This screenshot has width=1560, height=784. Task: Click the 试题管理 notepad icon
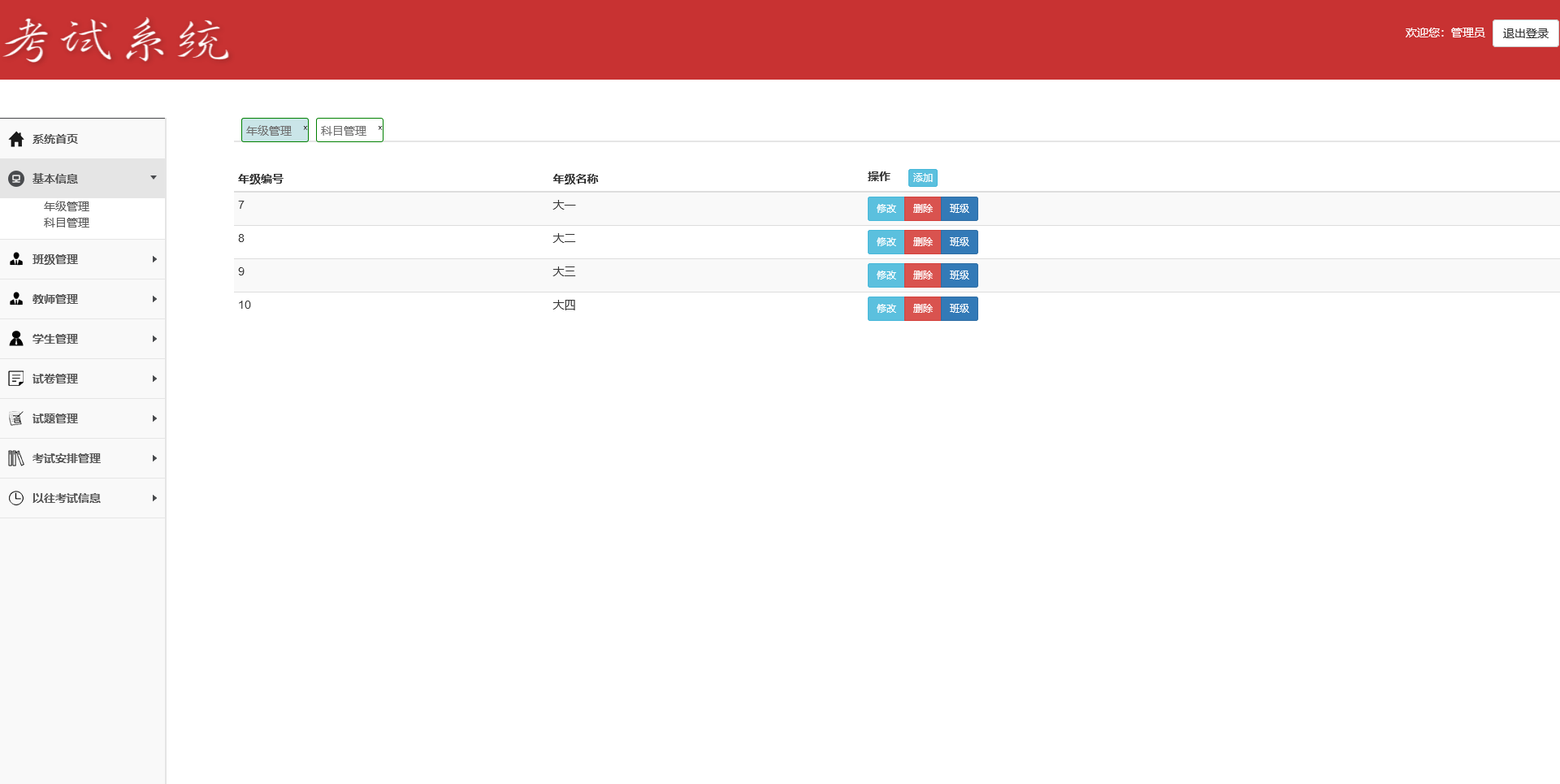tap(16, 418)
